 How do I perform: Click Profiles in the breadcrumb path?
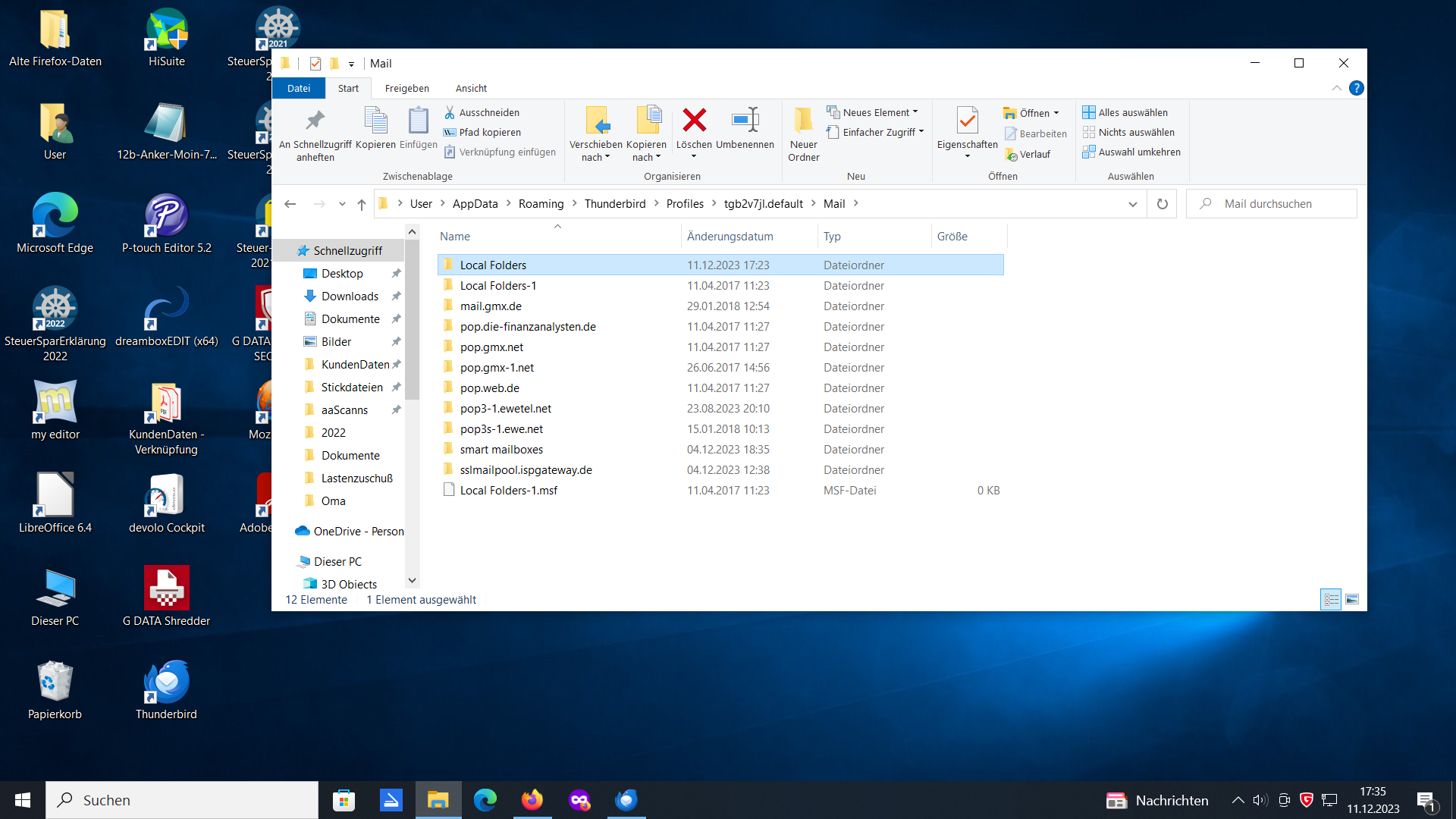coord(685,204)
